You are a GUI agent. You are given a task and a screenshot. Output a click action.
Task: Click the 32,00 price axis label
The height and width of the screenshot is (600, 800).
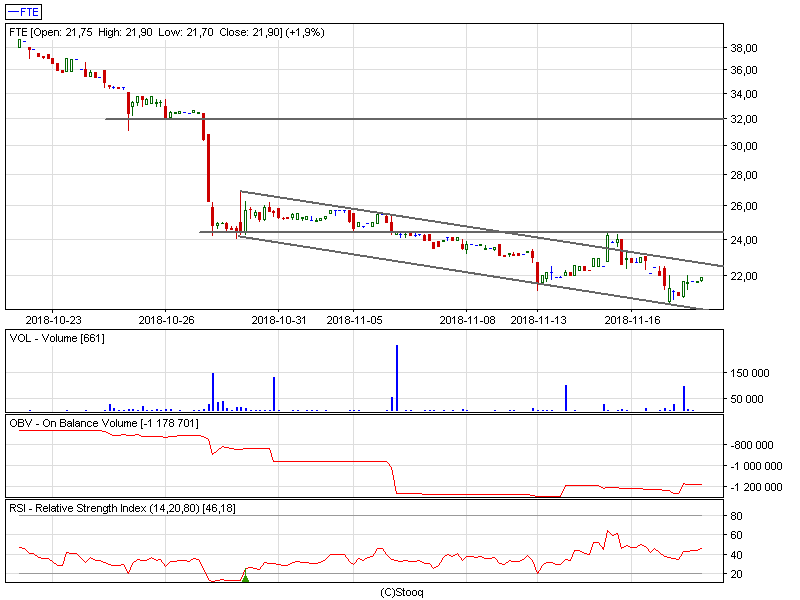pos(744,119)
